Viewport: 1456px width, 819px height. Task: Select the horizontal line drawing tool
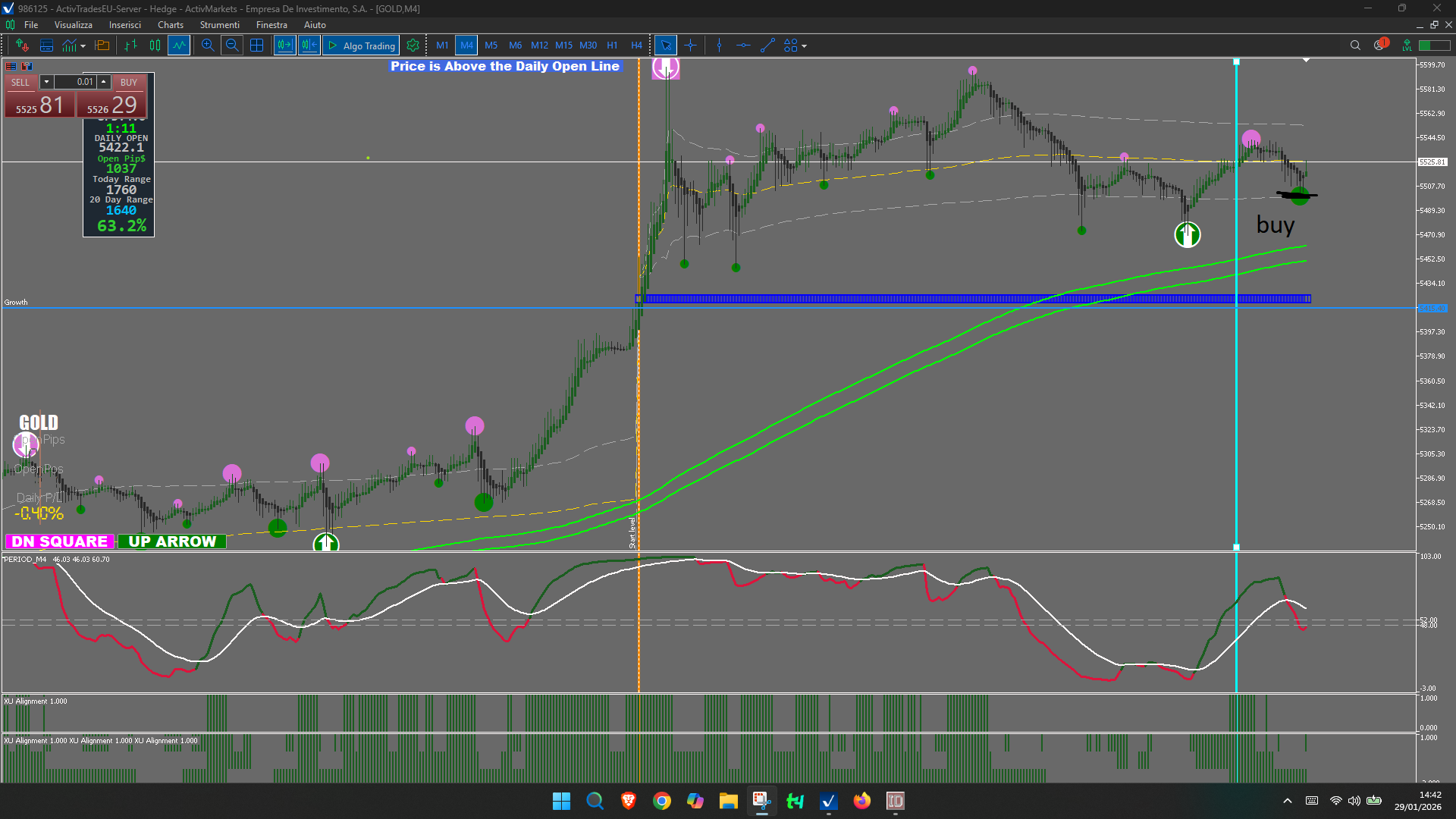point(743,45)
